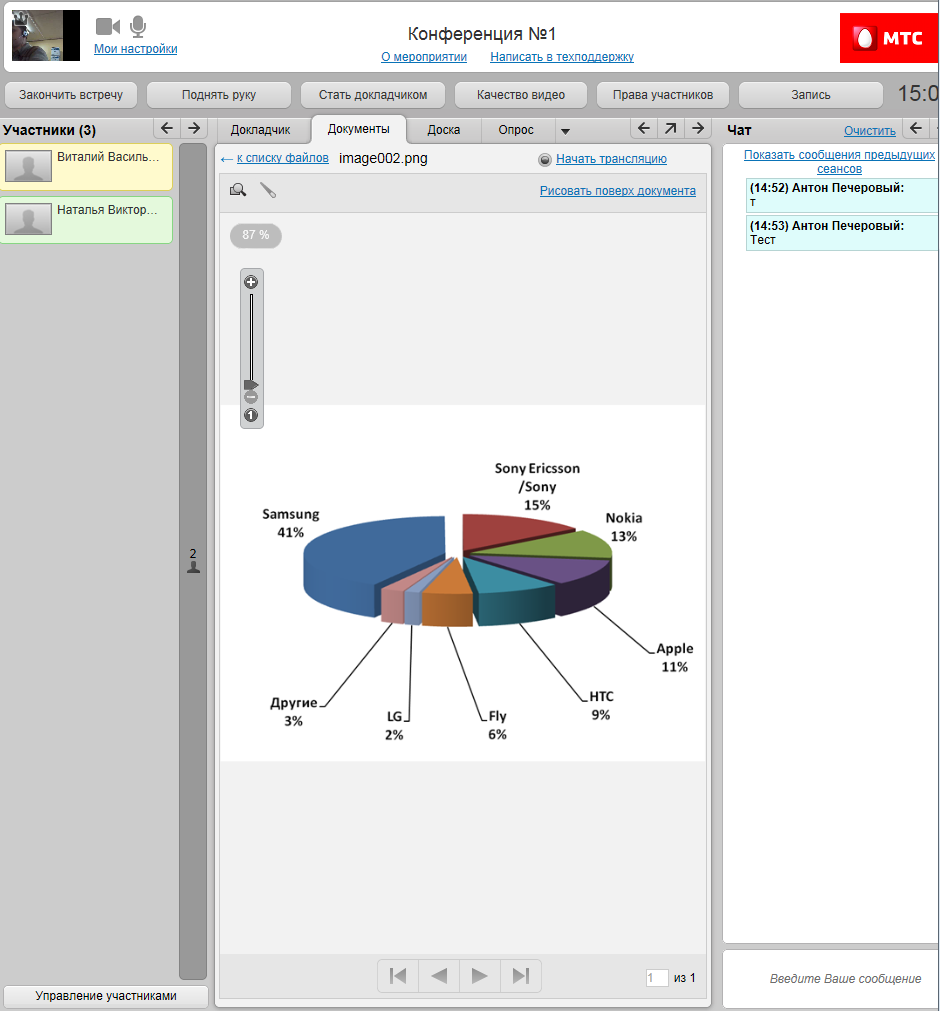Start broadcast with Начать трансляцию
This screenshot has height=1011, width=940.
click(x=611, y=159)
